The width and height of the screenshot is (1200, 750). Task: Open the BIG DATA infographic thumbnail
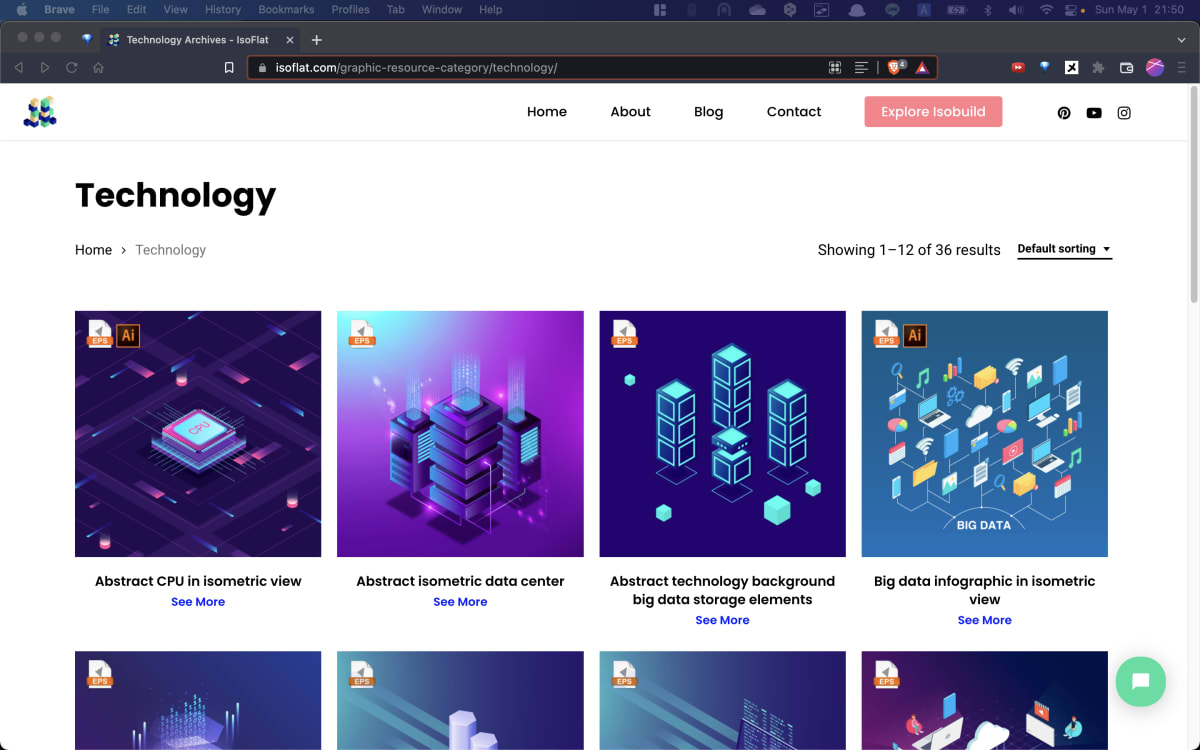coord(984,434)
